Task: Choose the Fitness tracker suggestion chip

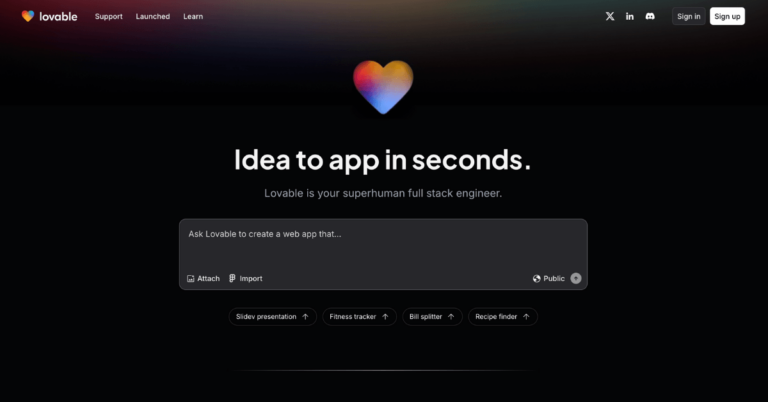Action: click(x=360, y=317)
